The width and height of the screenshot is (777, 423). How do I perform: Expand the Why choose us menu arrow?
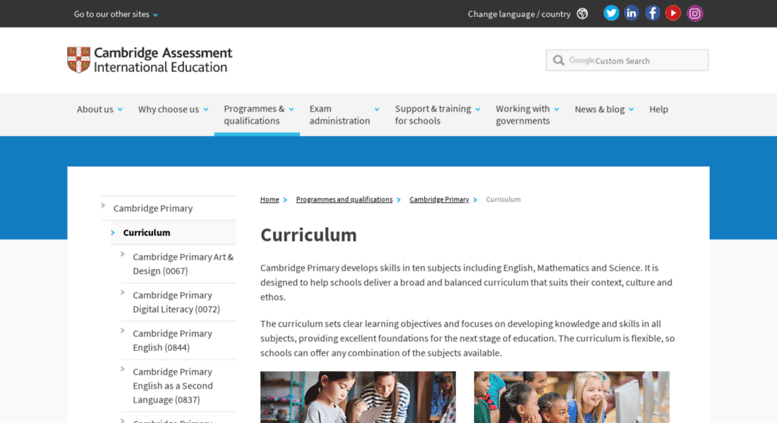click(x=206, y=109)
